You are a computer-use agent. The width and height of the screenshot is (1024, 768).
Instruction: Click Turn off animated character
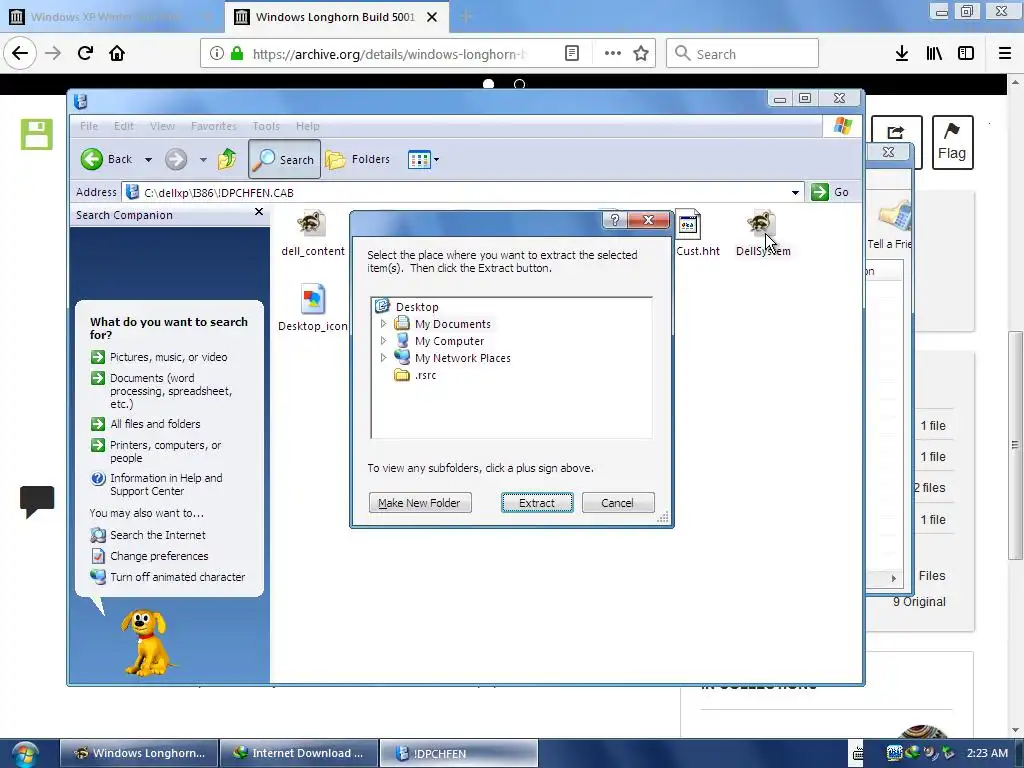pos(178,577)
